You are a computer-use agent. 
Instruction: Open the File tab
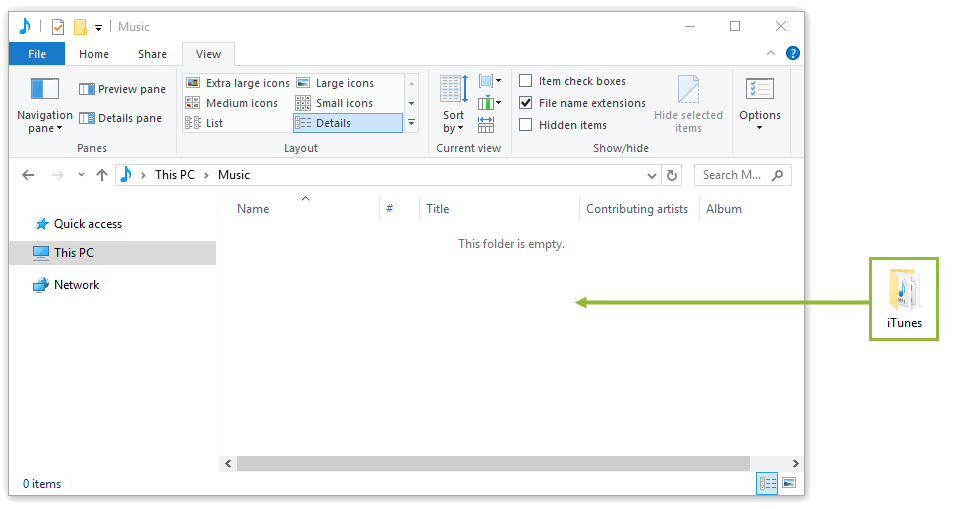click(x=37, y=54)
